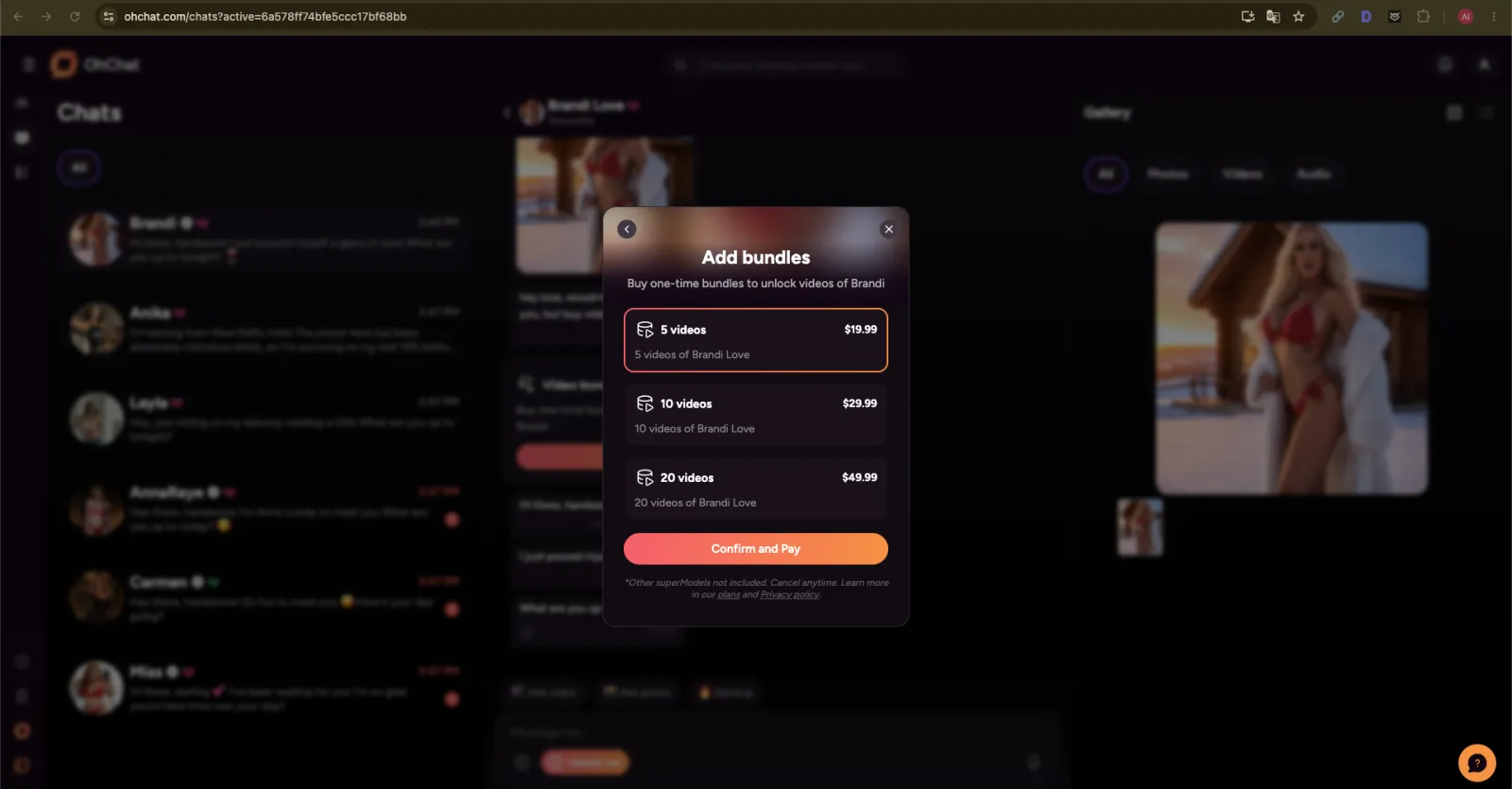Screen dimensions: 1512x789
Task: Open the hamburger menu beside OhChat logo
Action: [x=28, y=64]
